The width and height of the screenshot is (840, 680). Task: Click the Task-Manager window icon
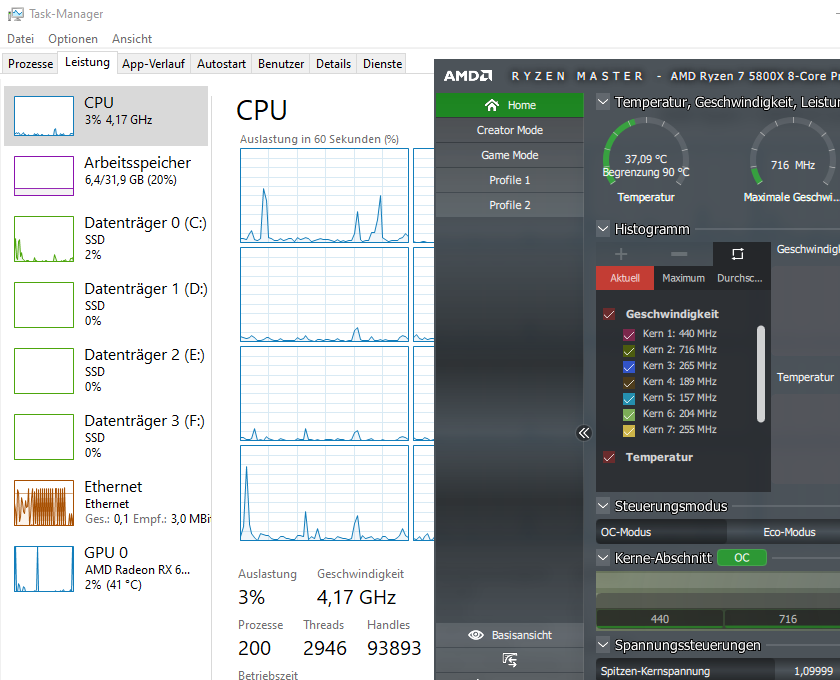coord(16,14)
